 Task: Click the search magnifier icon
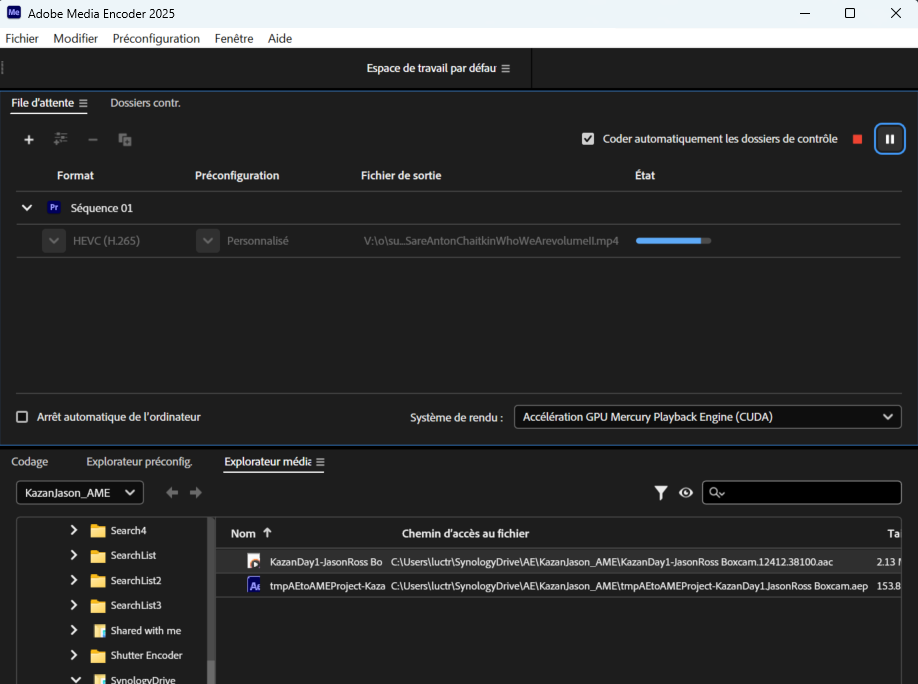click(717, 493)
